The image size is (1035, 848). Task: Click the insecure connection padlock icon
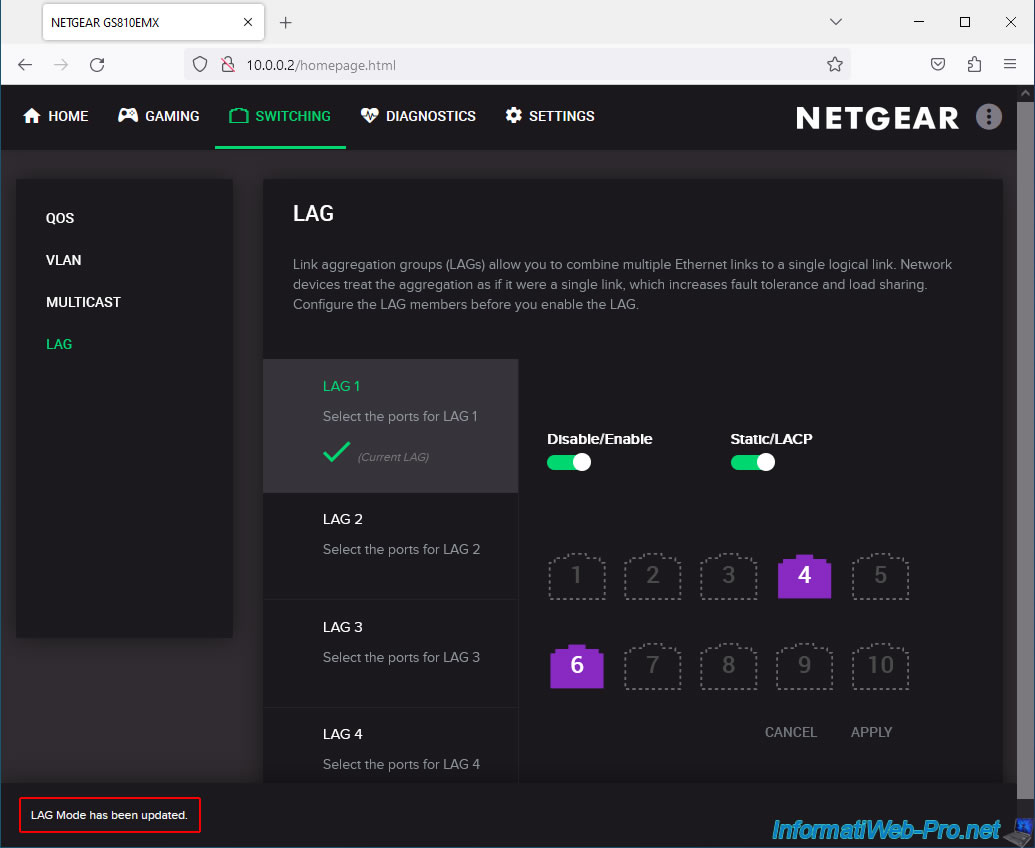click(x=228, y=65)
